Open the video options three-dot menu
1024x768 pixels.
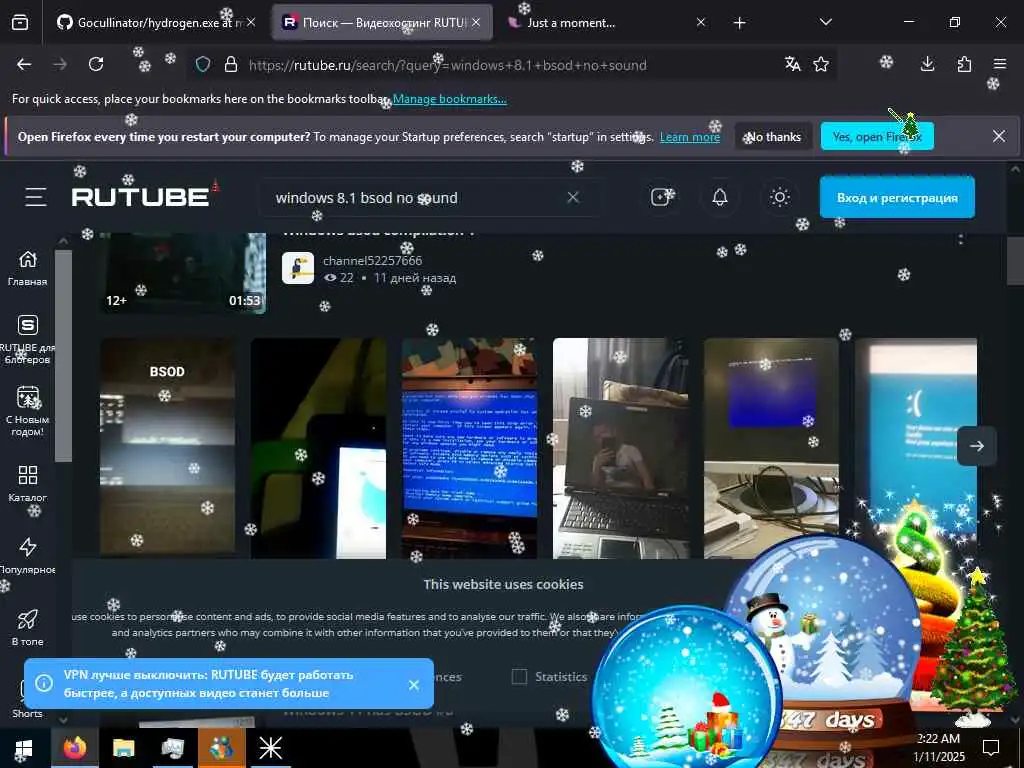point(961,238)
